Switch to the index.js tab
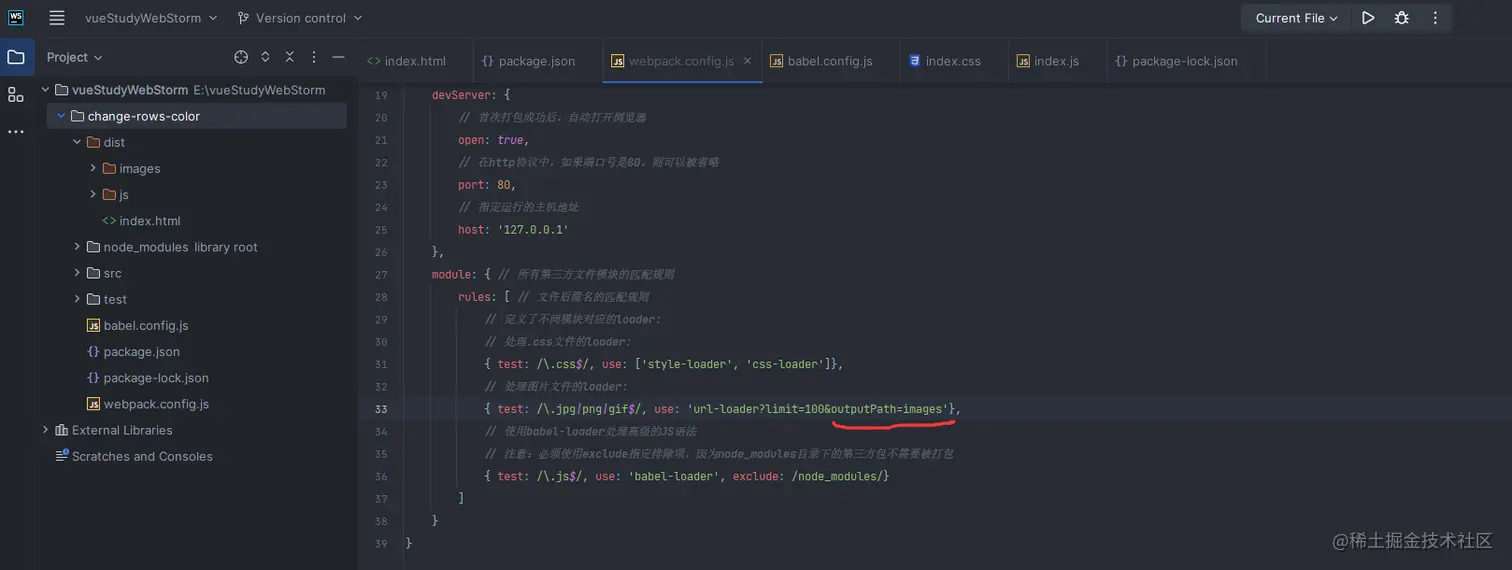Viewport: 1512px width, 570px height. 1048,61
